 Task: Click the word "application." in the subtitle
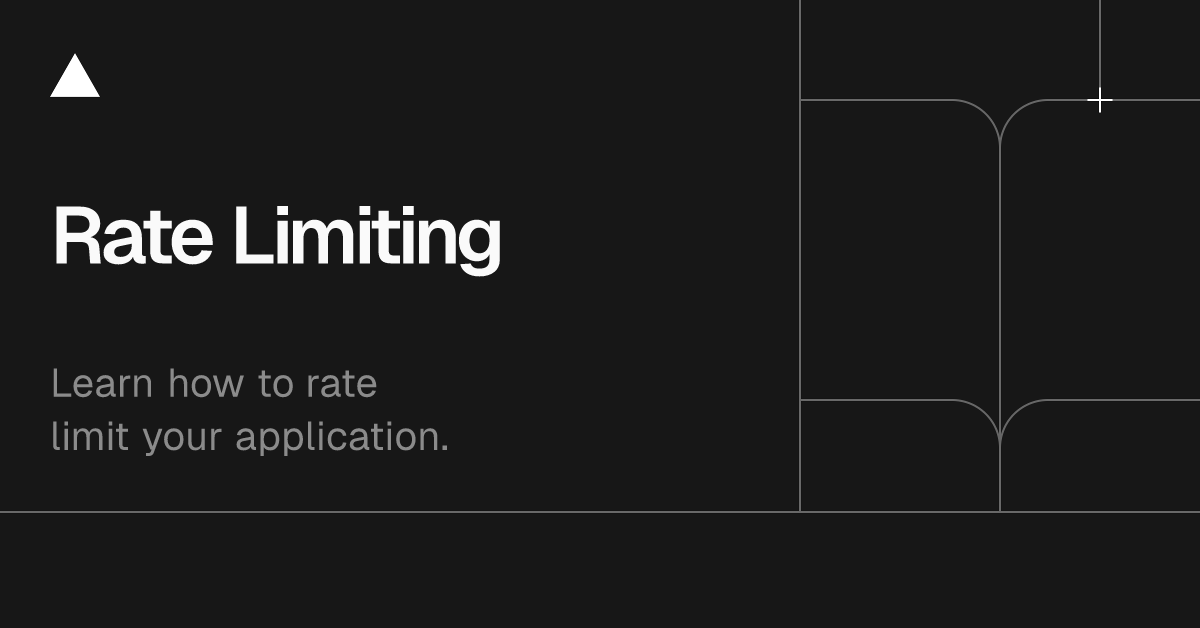pyautogui.click(x=342, y=439)
